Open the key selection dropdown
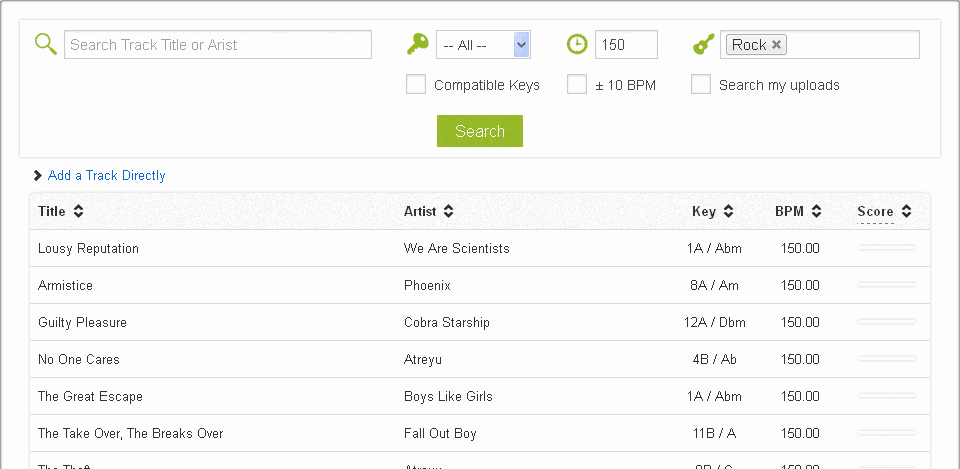Image resolution: width=960 pixels, height=469 pixels. point(483,45)
